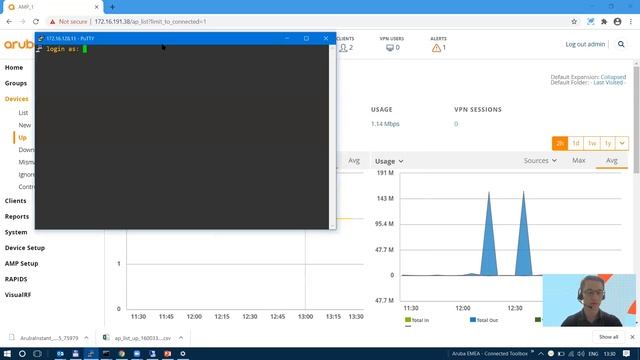Image resolution: width=640 pixels, height=360 pixels.
Task: Switch usage graph to Max
Action: click(578, 160)
